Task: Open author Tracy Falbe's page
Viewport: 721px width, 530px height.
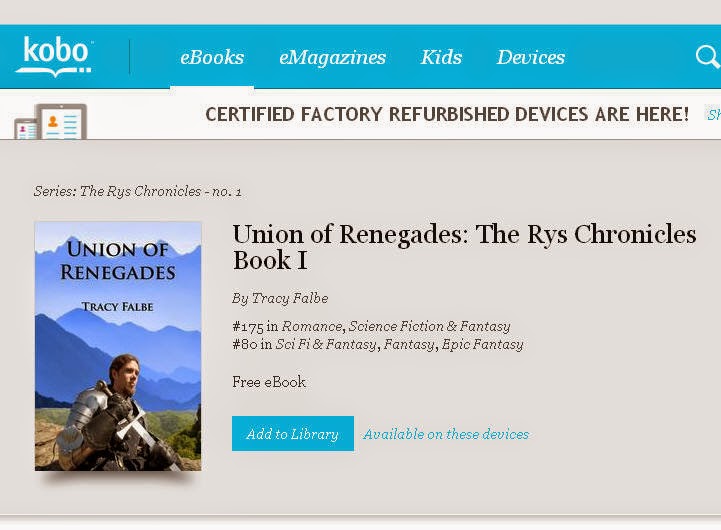Action: (x=290, y=298)
